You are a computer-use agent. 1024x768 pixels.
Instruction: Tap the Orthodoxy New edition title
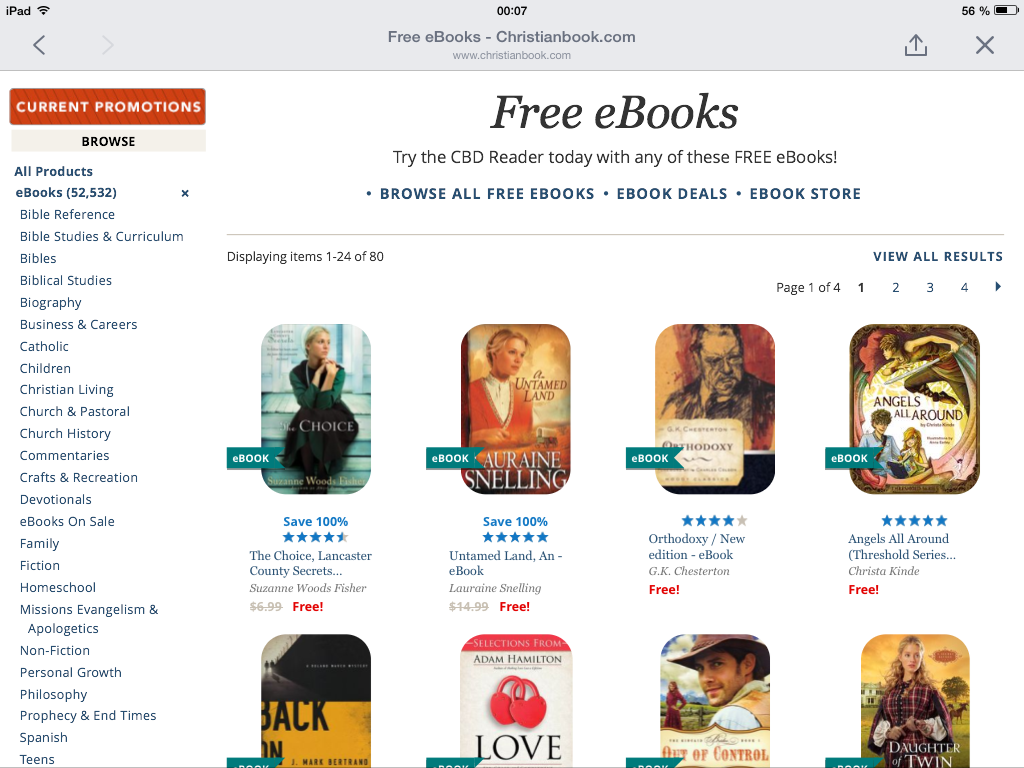[697, 547]
